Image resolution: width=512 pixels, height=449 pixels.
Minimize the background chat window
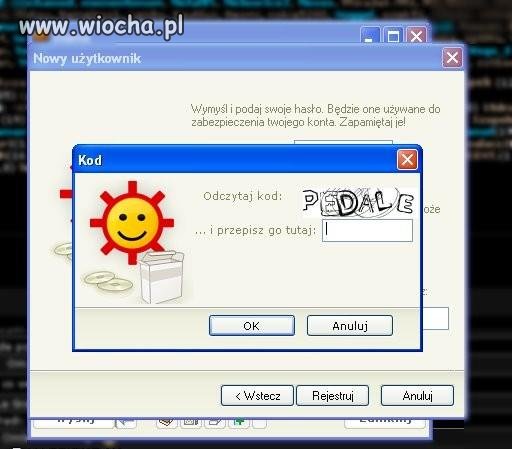coord(370,36)
